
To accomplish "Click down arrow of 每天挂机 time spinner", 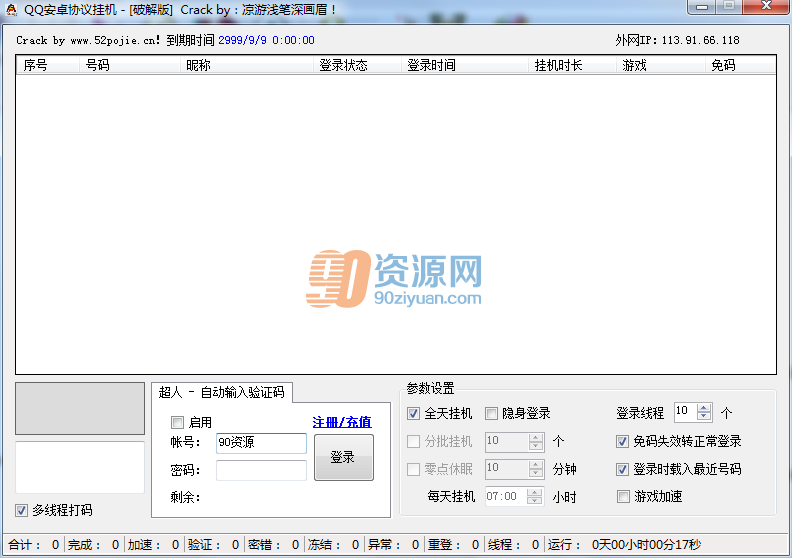I will click(x=534, y=500).
